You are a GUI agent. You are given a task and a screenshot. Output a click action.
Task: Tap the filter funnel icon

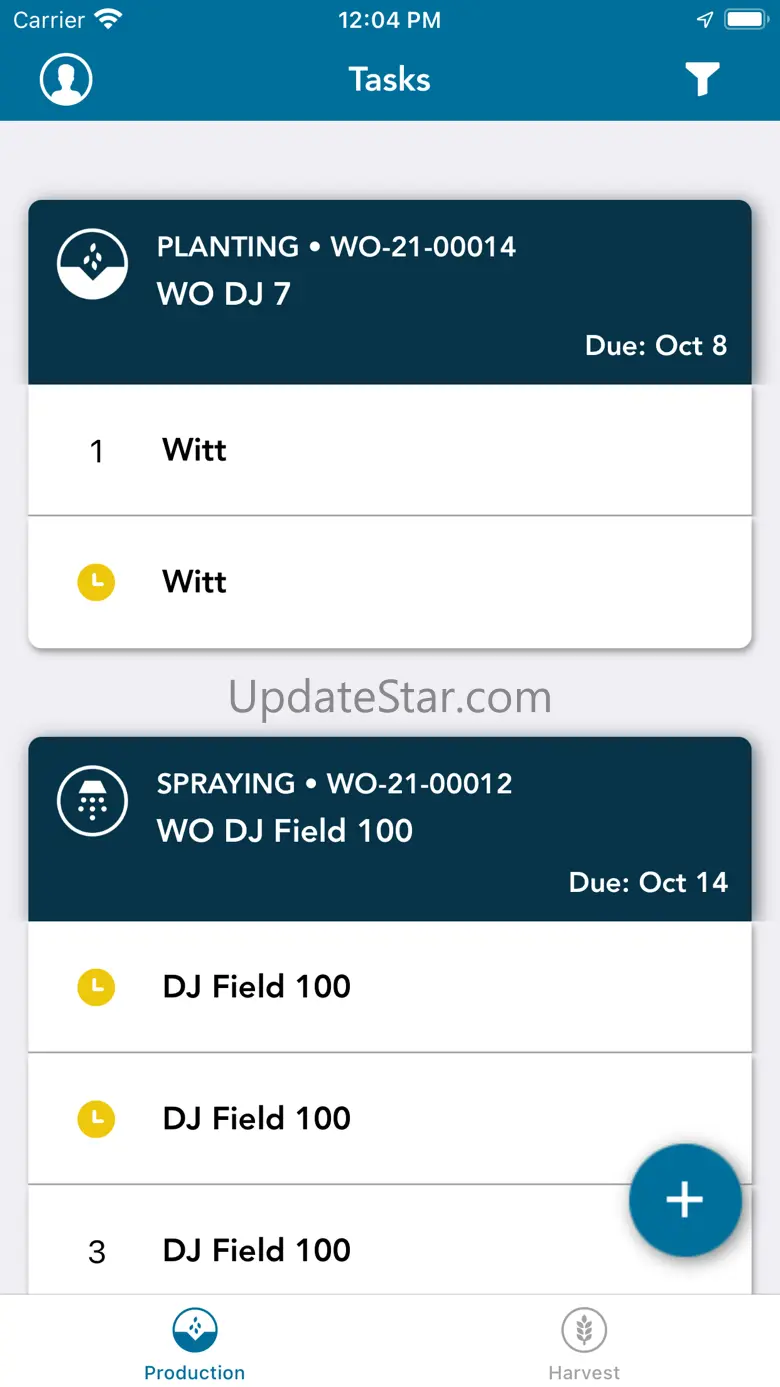click(702, 79)
